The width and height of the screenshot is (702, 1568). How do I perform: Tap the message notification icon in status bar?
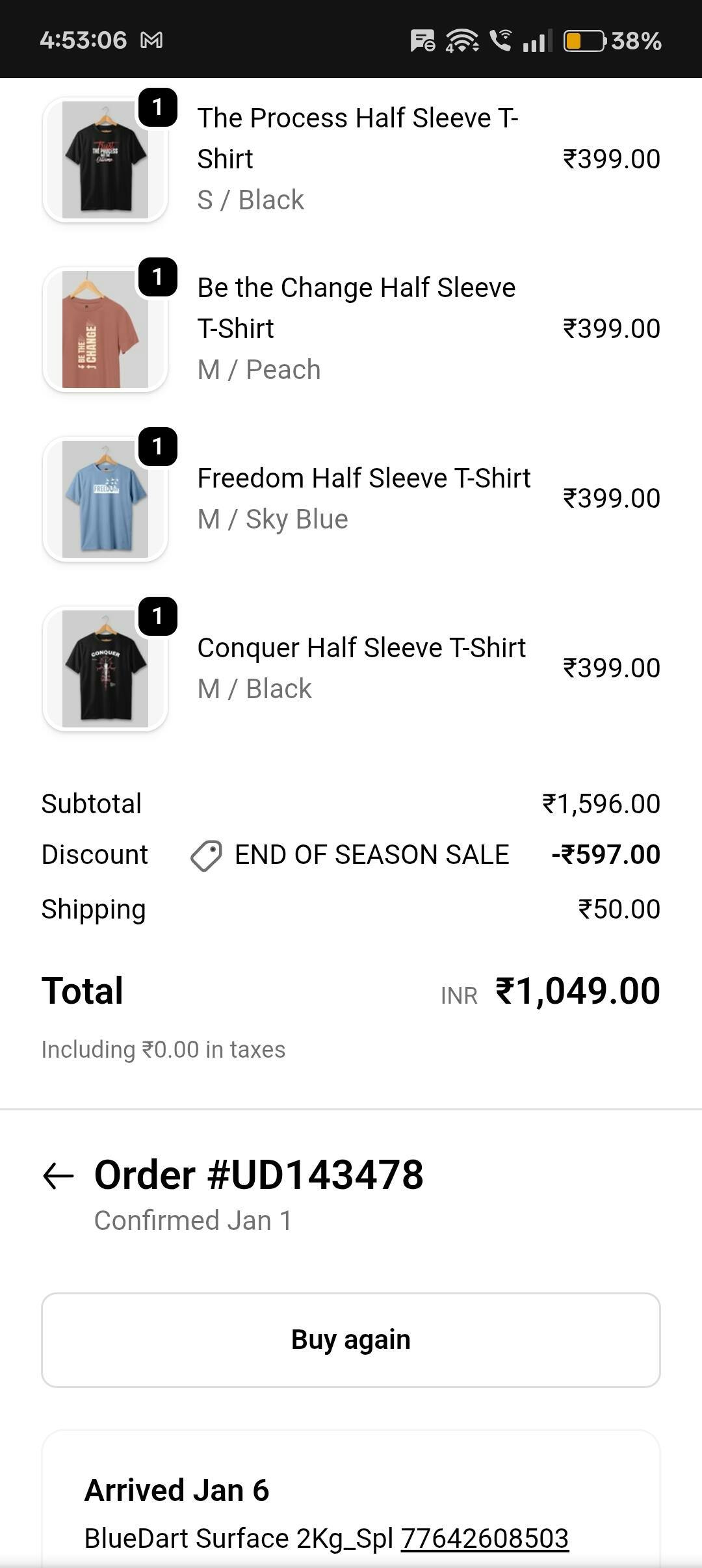422,41
